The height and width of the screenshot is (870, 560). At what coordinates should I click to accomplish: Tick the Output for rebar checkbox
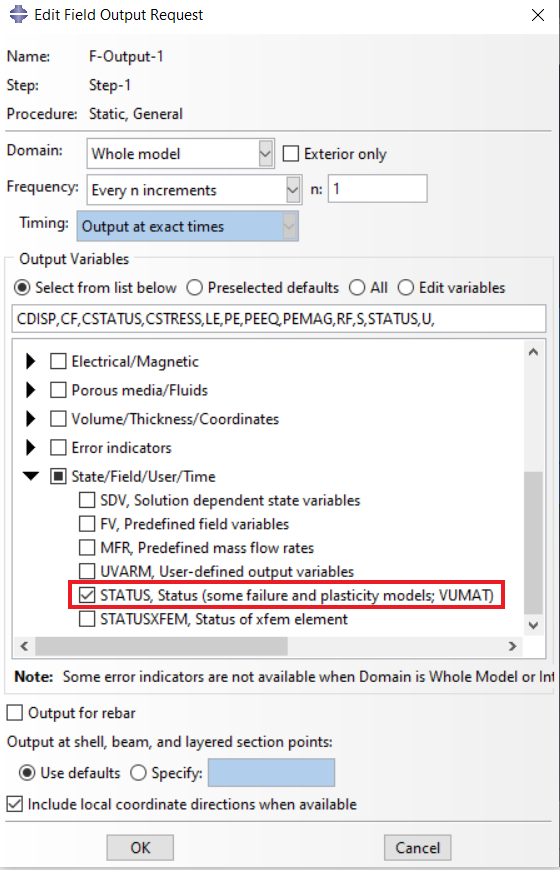[x=14, y=713]
